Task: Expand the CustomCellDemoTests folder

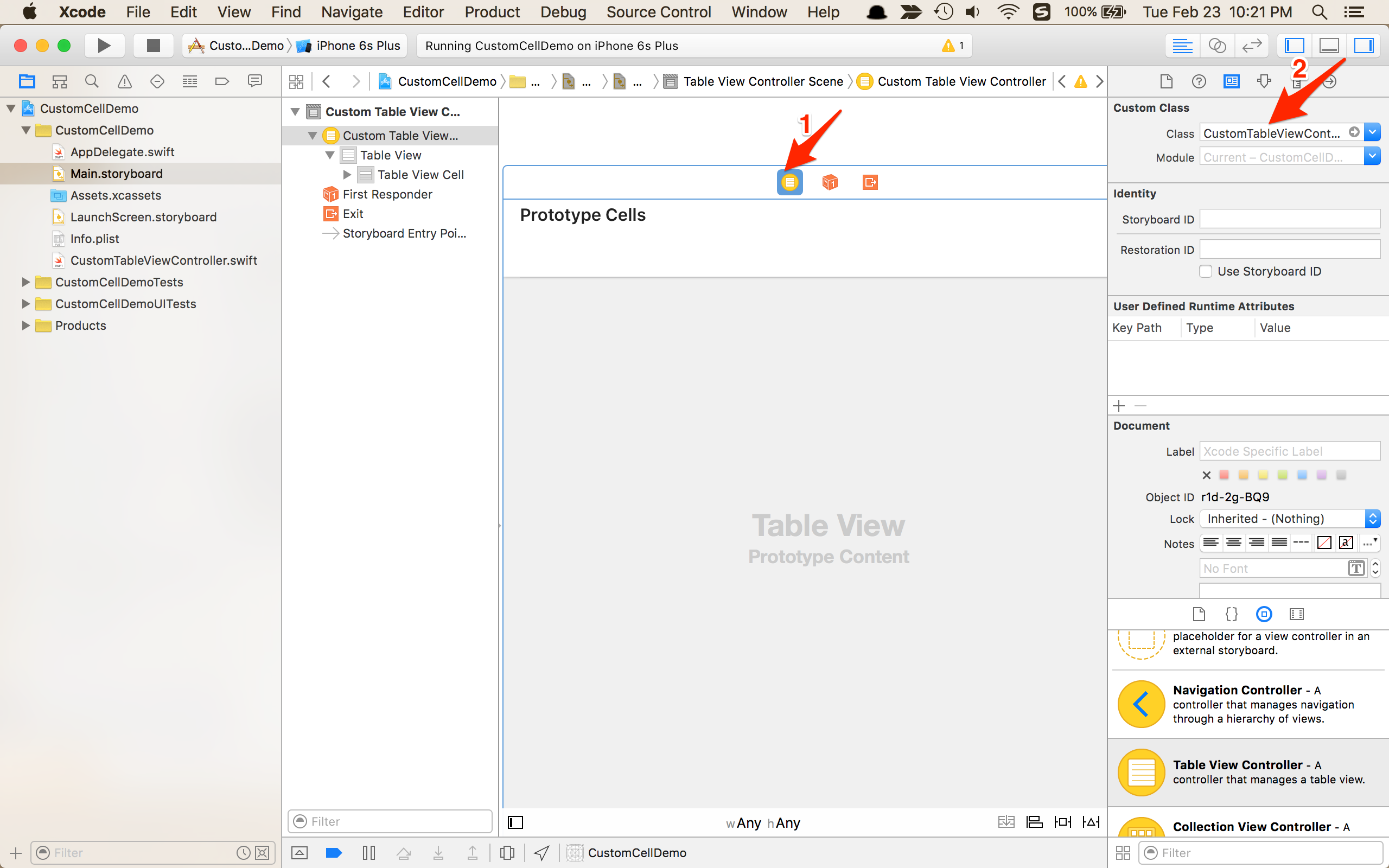Action: [x=26, y=282]
